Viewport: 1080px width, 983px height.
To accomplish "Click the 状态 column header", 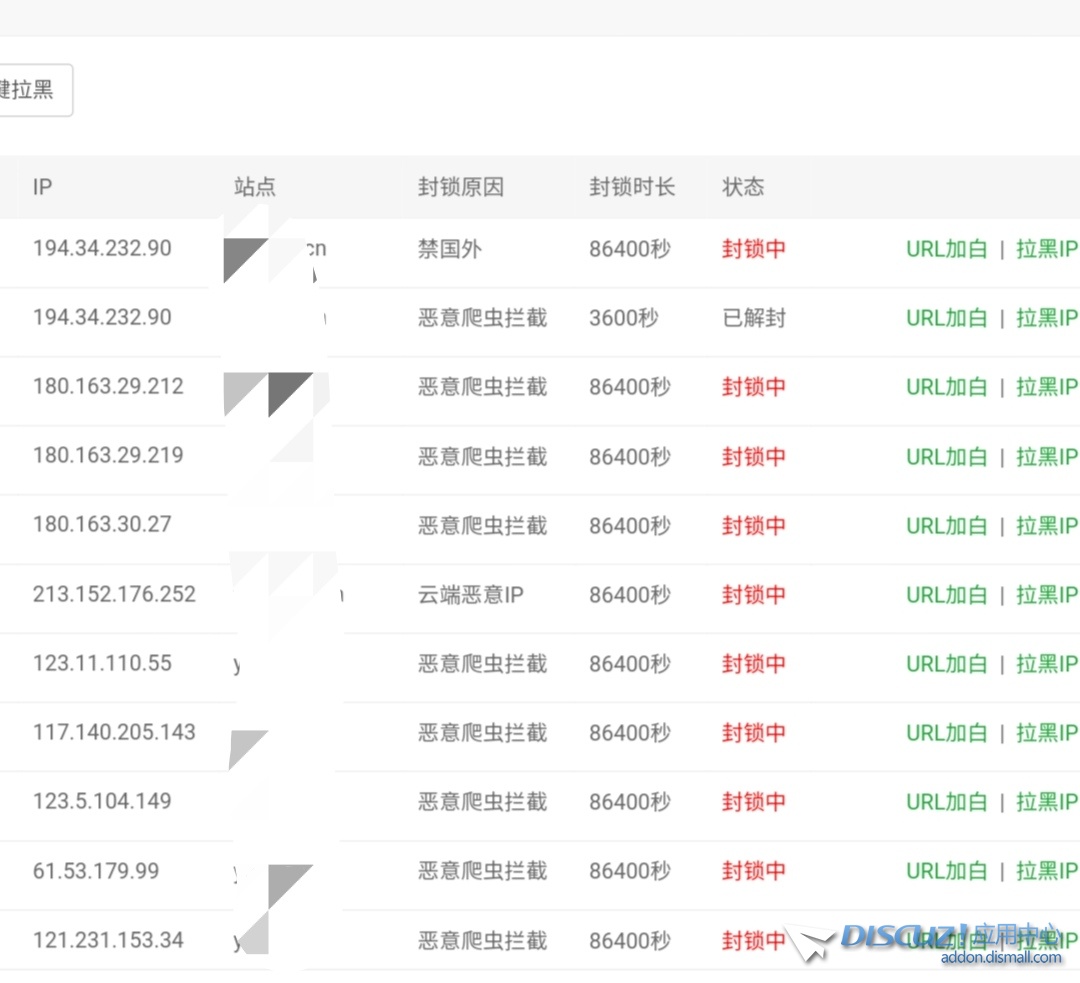I will tap(743, 187).
